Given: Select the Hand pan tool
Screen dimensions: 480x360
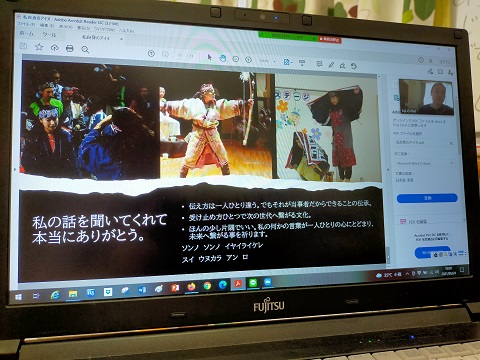Looking at the screenshot, I should (222, 58).
